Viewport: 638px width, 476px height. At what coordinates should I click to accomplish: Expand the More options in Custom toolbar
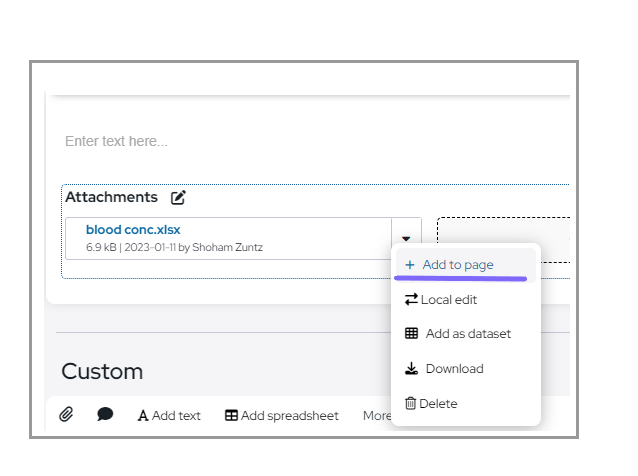[x=377, y=416]
